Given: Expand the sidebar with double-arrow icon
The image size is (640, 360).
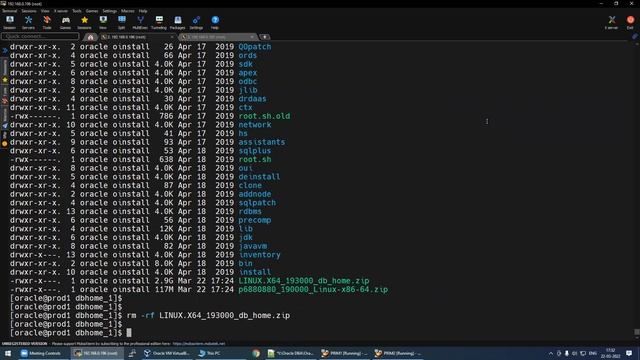Looking at the screenshot, I should 4,51.
